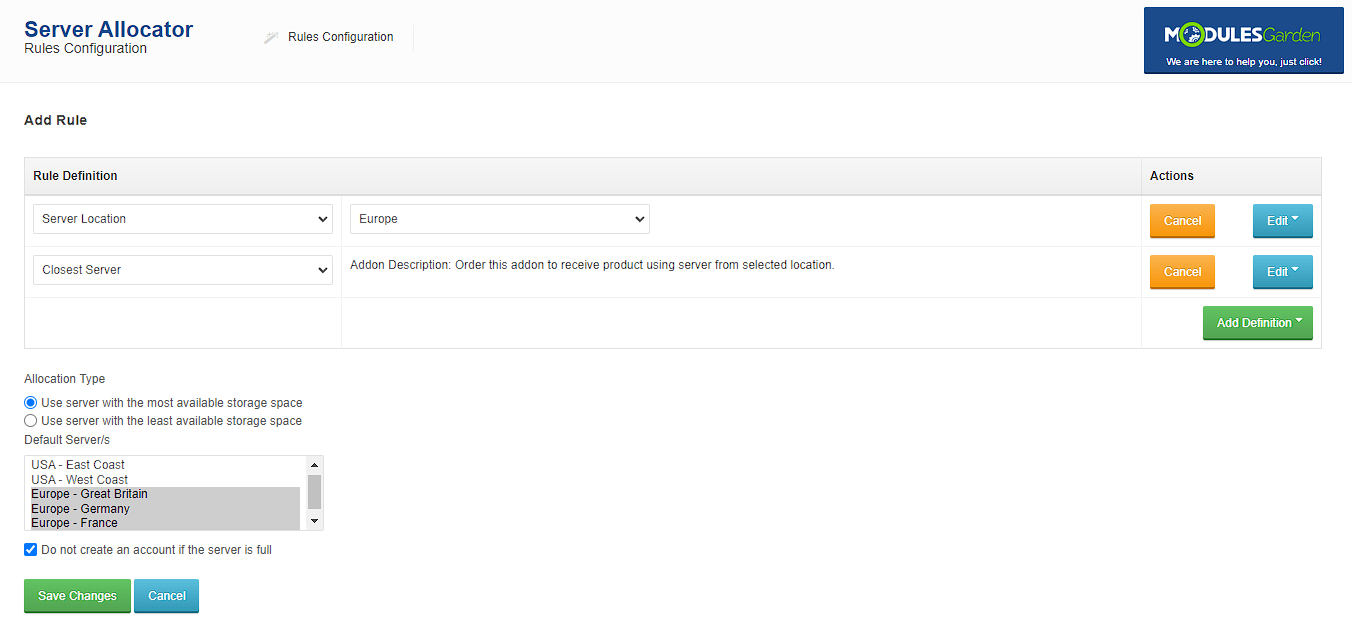Select 'USA - East Coast' in server list
The width and height of the screenshot is (1352, 625).
(x=78, y=465)
